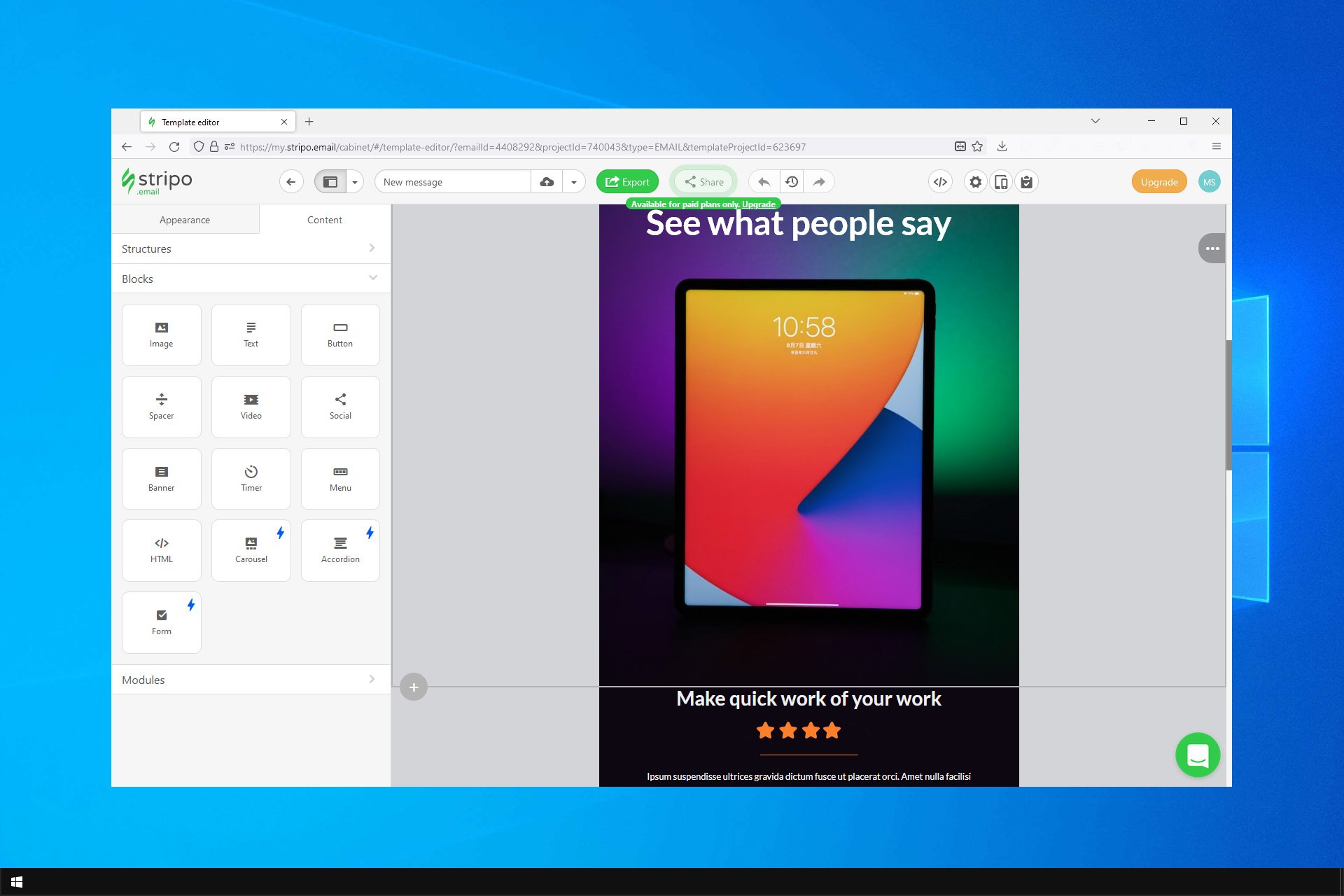Select the Text block
This screenshot has height=896, width=1344.
tap(251, 335)
